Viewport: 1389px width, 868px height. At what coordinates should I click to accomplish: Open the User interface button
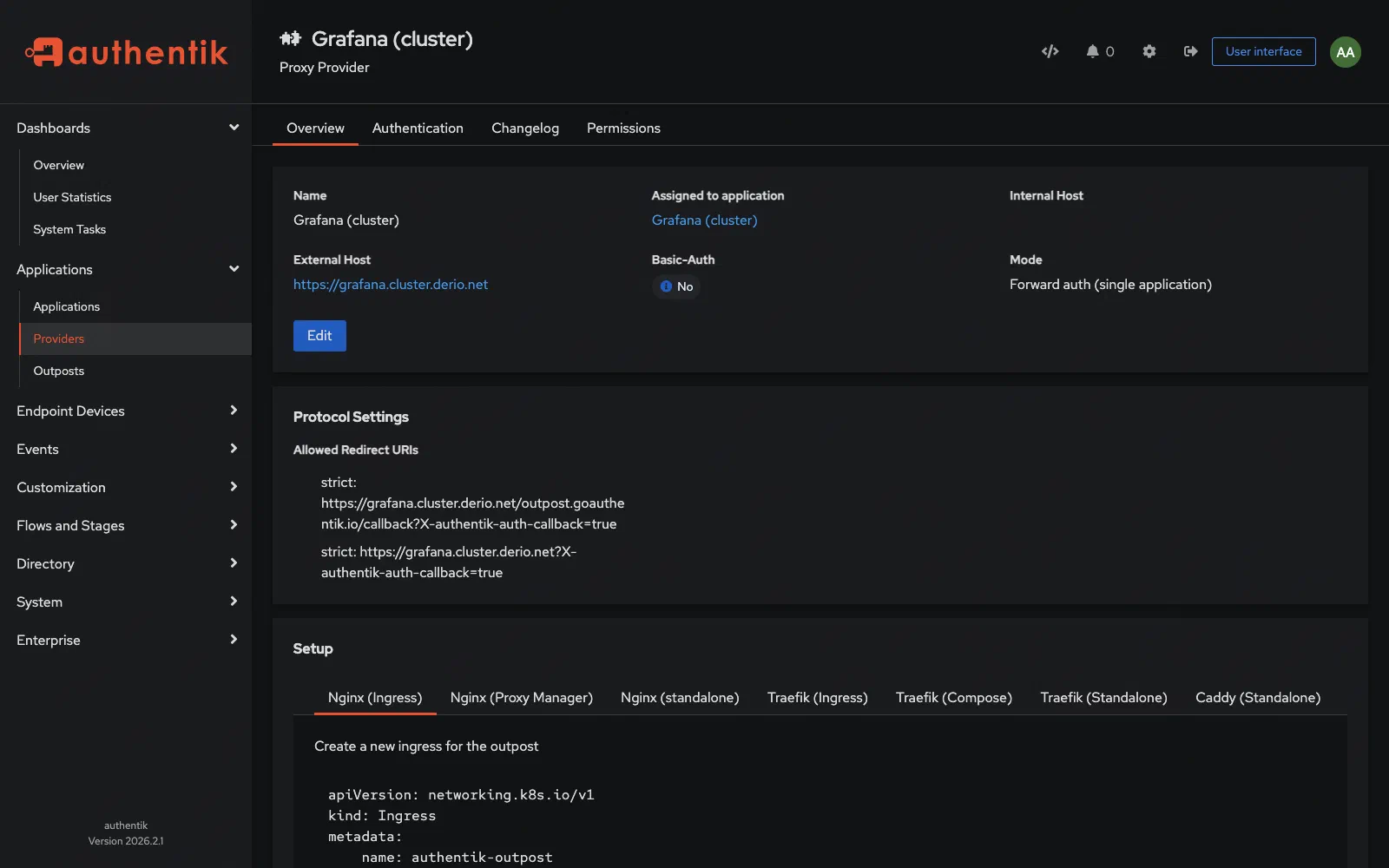(1263, 51)
